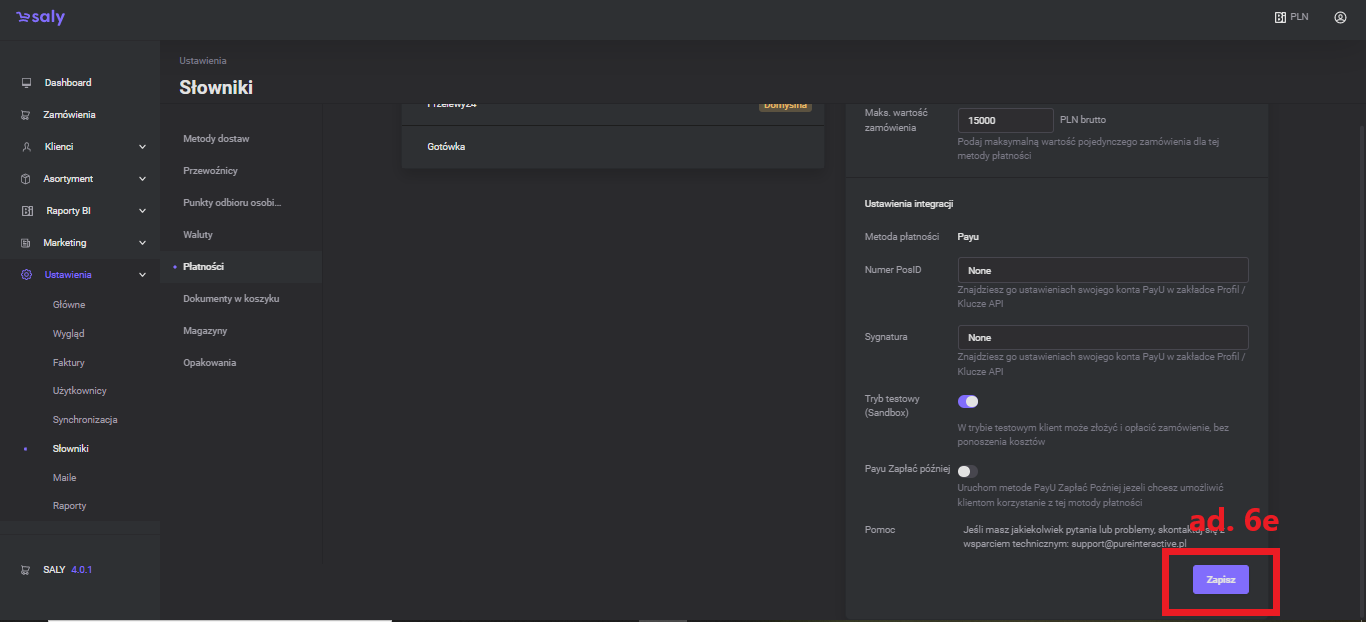
Task: Enable Payu Zapłać później toggle
Action: tap(967, 471)
